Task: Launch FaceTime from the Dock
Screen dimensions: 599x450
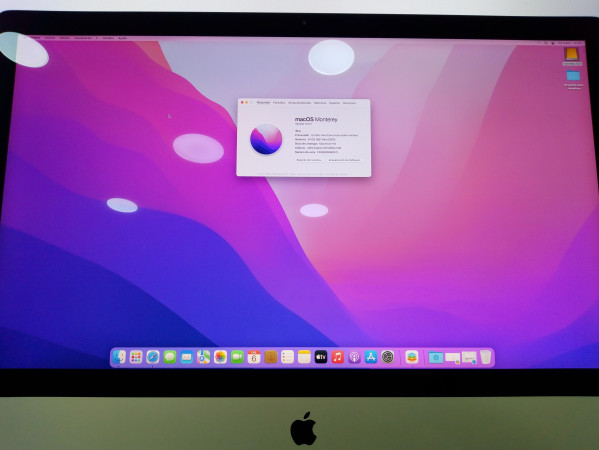Action: click(237, 357)
